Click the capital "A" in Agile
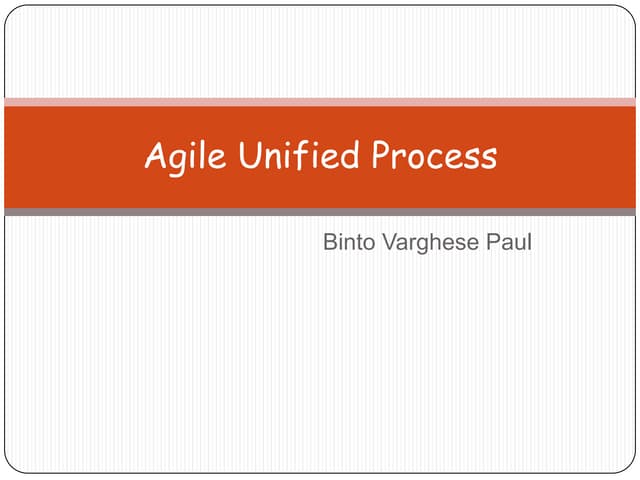The width and height of the screenshot is (640, 480). 157,156
